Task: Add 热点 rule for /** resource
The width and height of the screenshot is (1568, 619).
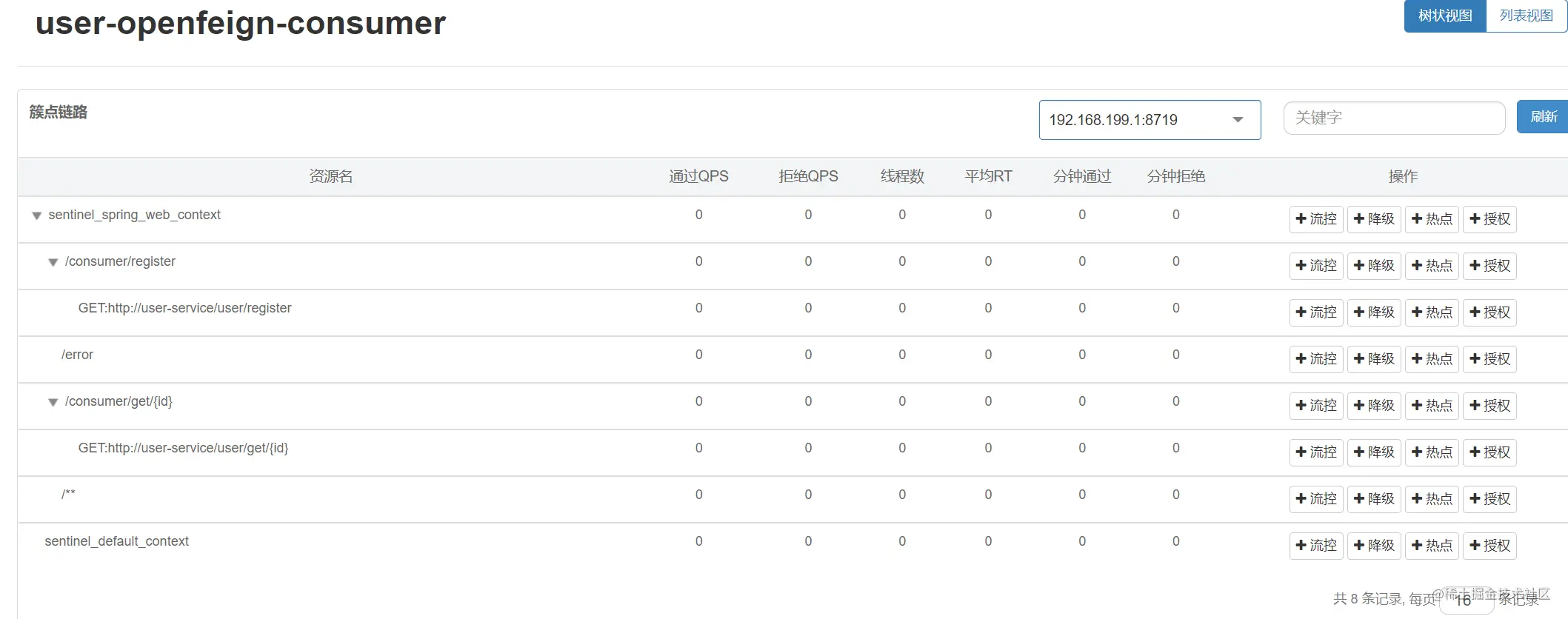Action: [x=1432, y=499]
